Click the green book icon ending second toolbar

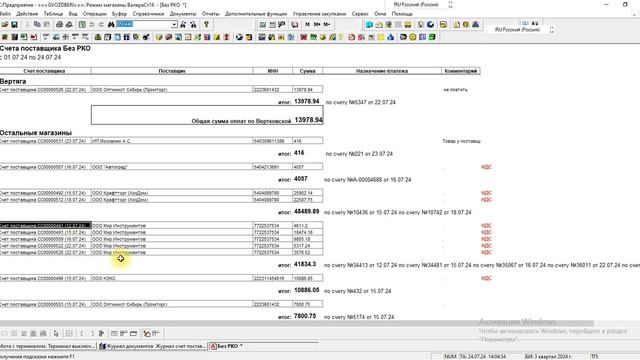[432, 37]
